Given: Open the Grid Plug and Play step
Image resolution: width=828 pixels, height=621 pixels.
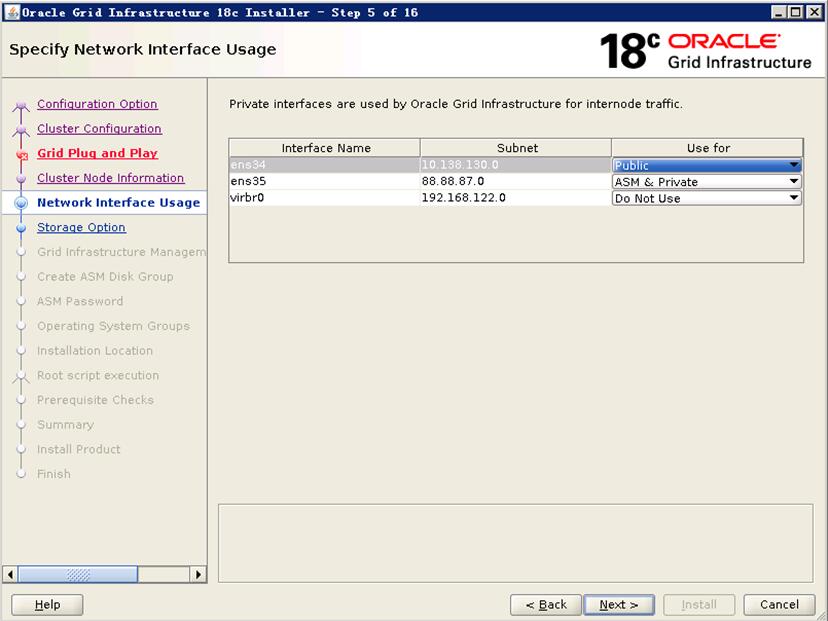Looking at the screenshot, I should 97,153.
